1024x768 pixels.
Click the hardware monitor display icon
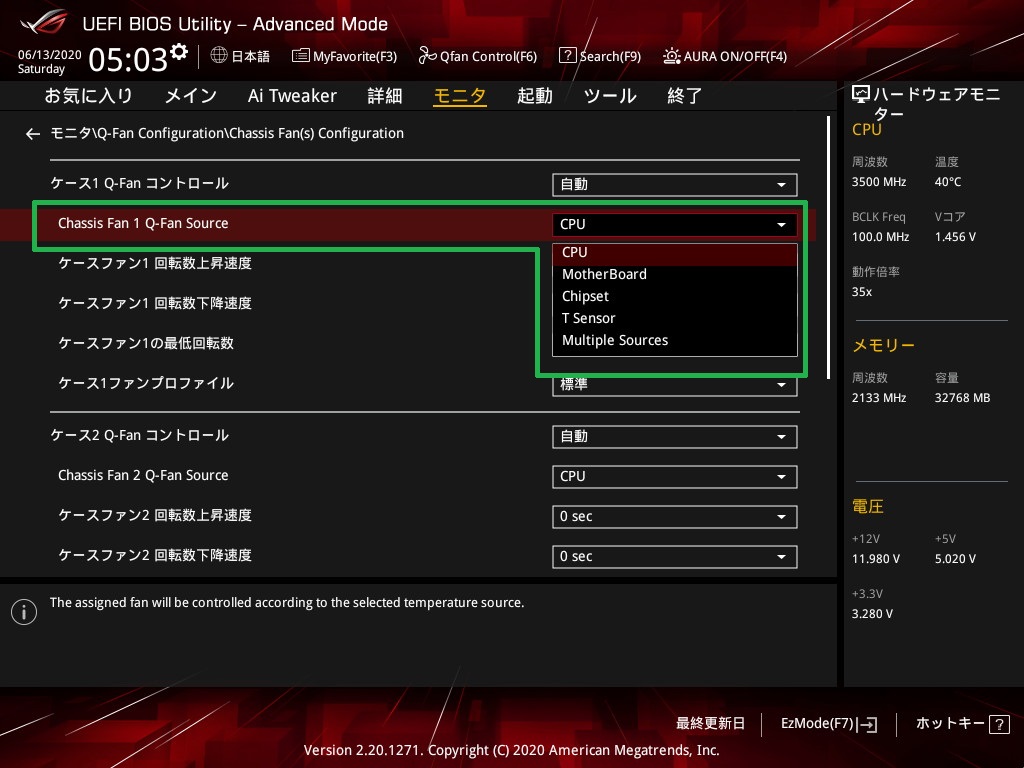point(861,95)
